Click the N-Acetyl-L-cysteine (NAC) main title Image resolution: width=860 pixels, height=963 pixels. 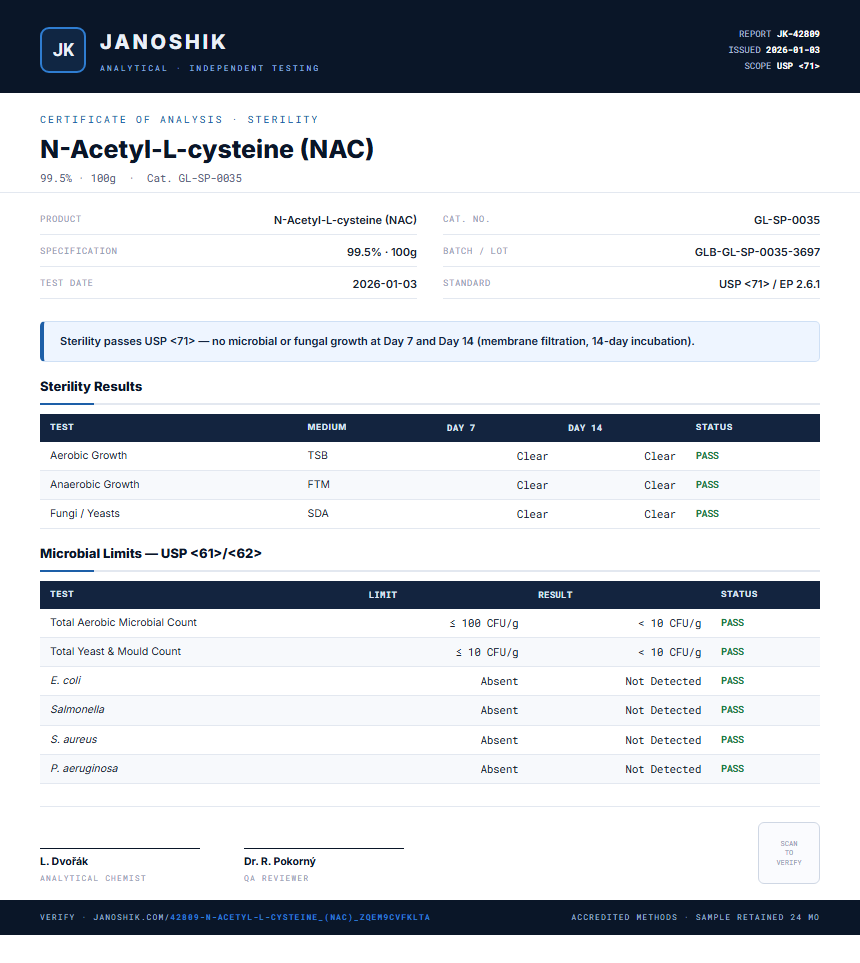click(207, 149)
